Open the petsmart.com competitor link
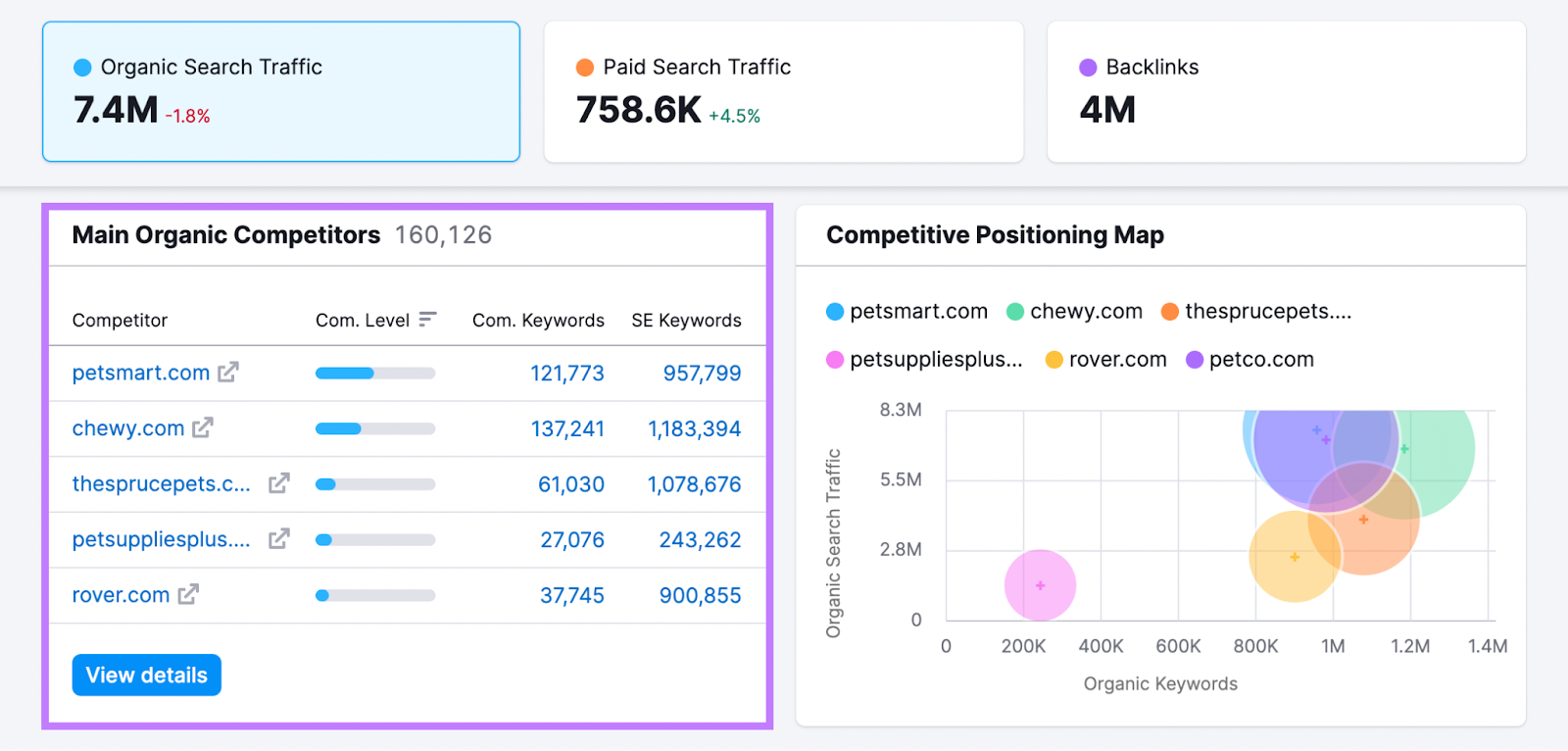The height and width of the screenshot is (751, 1568). click(x=141, y=373)
